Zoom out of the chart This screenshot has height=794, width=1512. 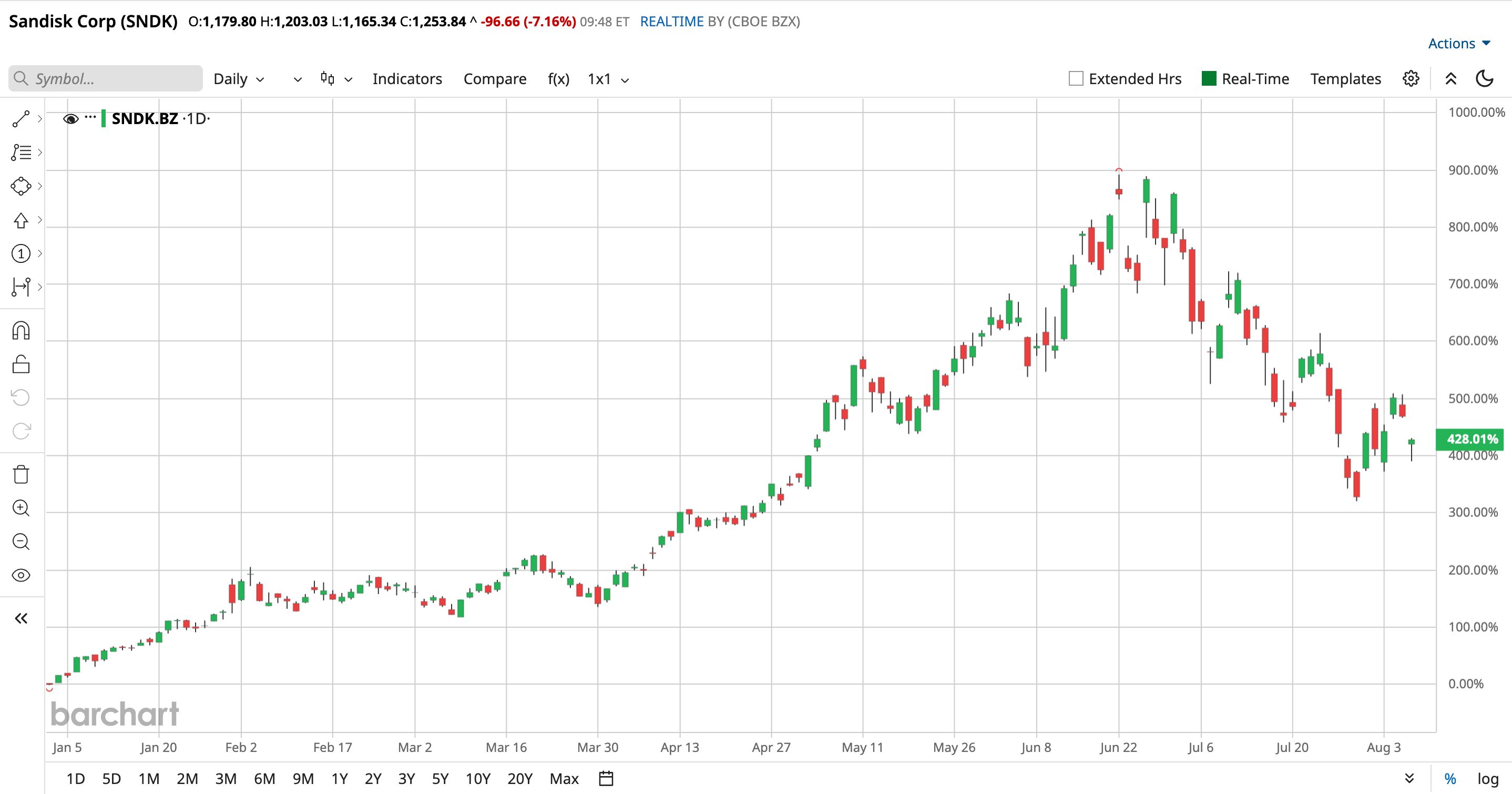point(21,542)
